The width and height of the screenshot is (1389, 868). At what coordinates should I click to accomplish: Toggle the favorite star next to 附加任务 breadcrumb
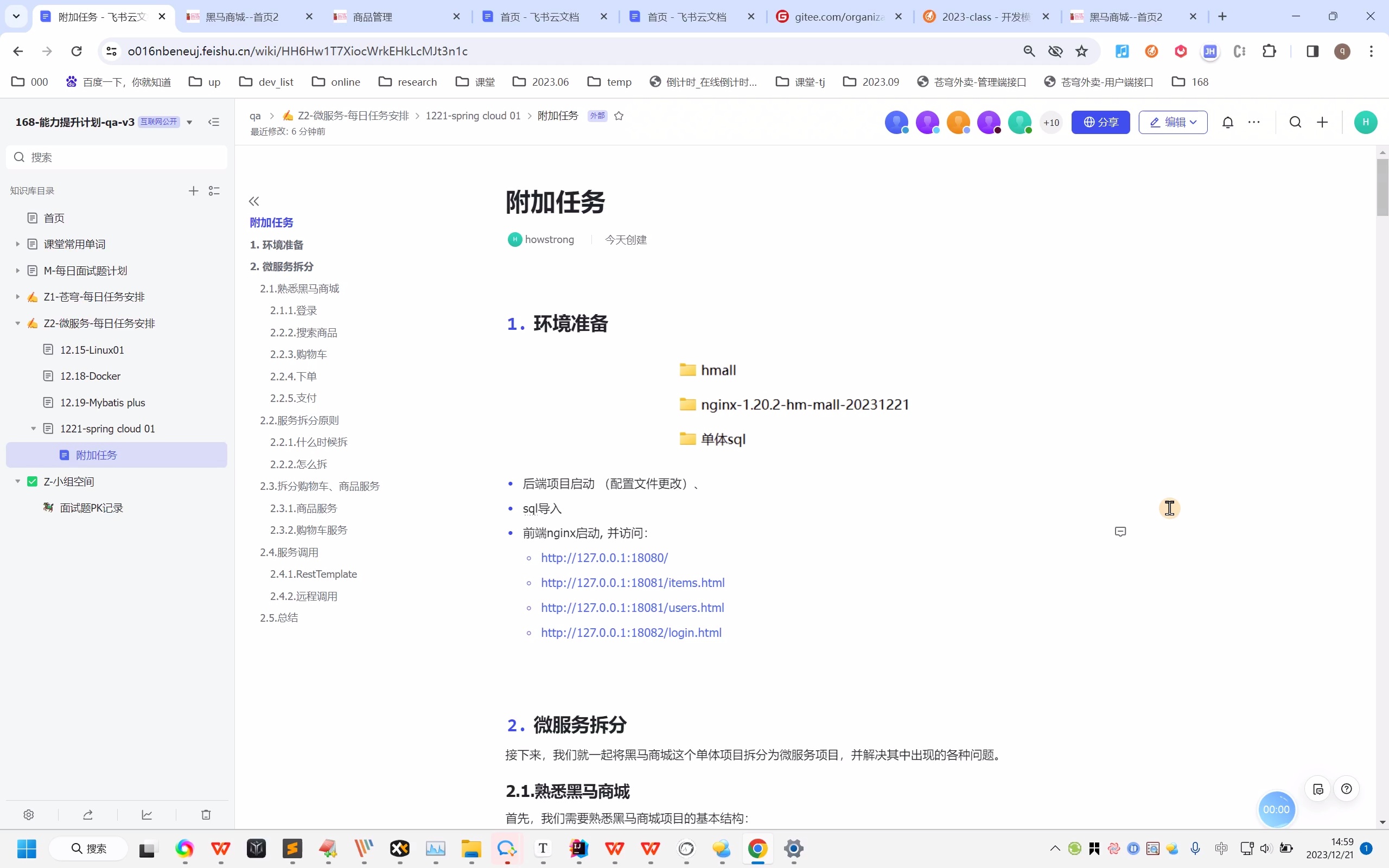point(619,116)
